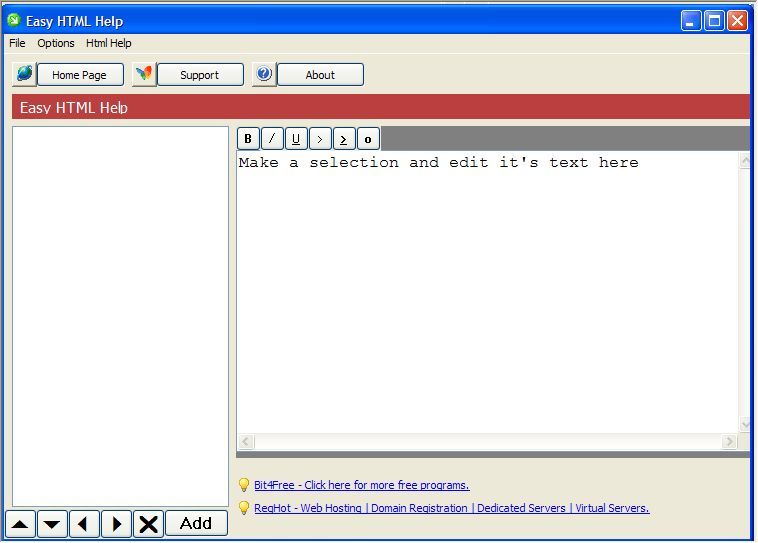
Task: Toggle bold formatting with the B button
Action: pos(248,139)
